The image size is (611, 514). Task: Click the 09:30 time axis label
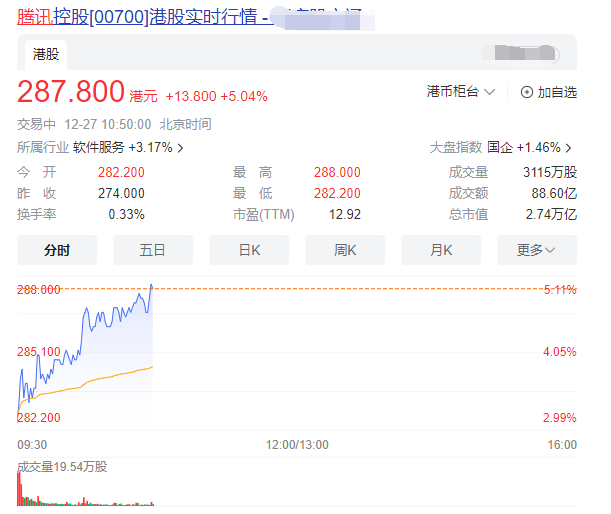tap(32, 445)
